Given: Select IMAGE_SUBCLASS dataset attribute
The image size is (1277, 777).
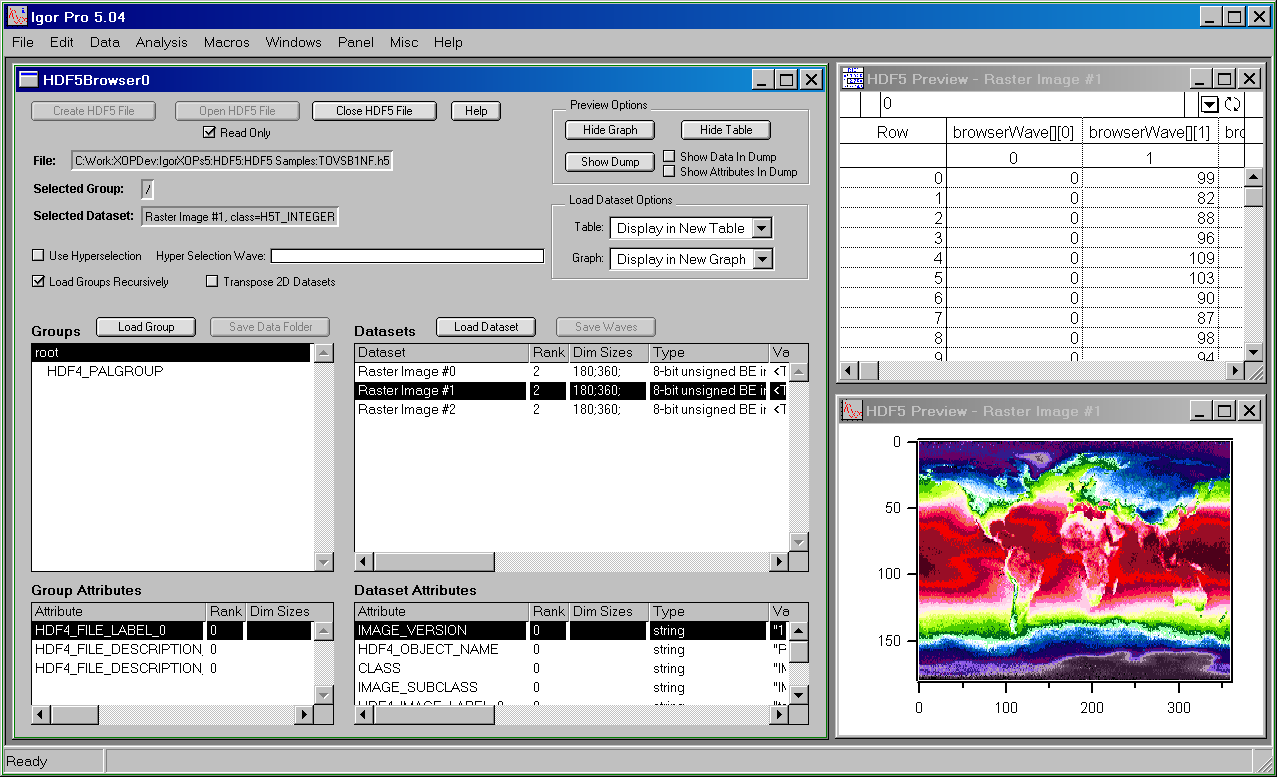Looking at the screenshot, I should tap(571, 687).
